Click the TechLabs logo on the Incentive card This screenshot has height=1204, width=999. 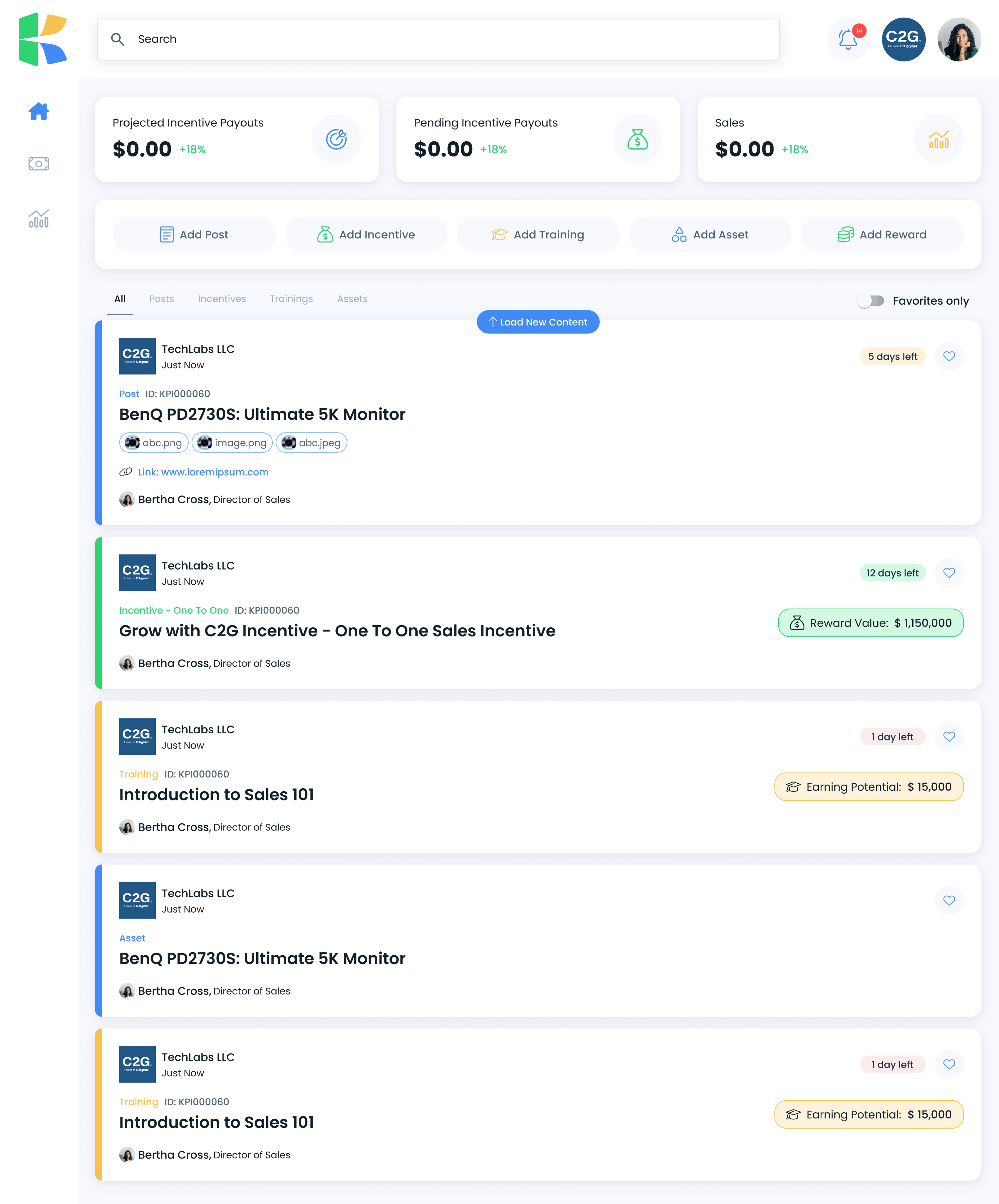click(137, 573)
